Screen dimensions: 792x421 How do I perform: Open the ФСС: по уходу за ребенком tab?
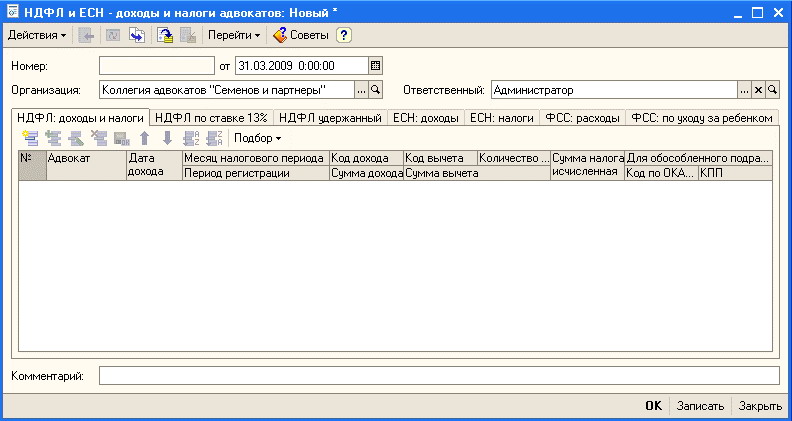pyautogui.click(x=702, y=118)
